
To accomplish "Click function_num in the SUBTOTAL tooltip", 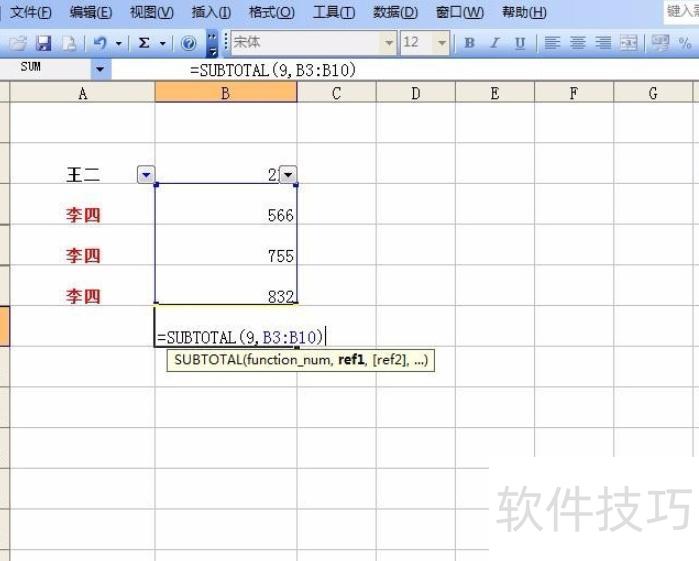I will (288, 360).
